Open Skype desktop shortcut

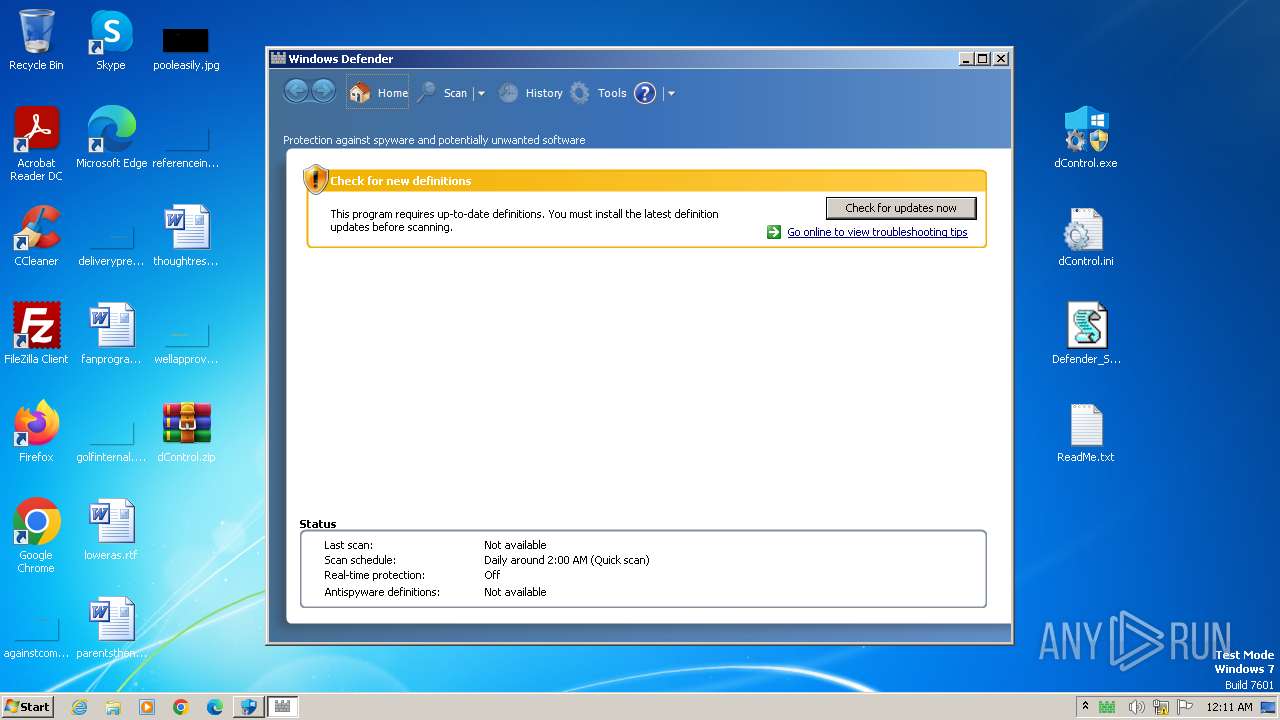[x=110, y=40]
